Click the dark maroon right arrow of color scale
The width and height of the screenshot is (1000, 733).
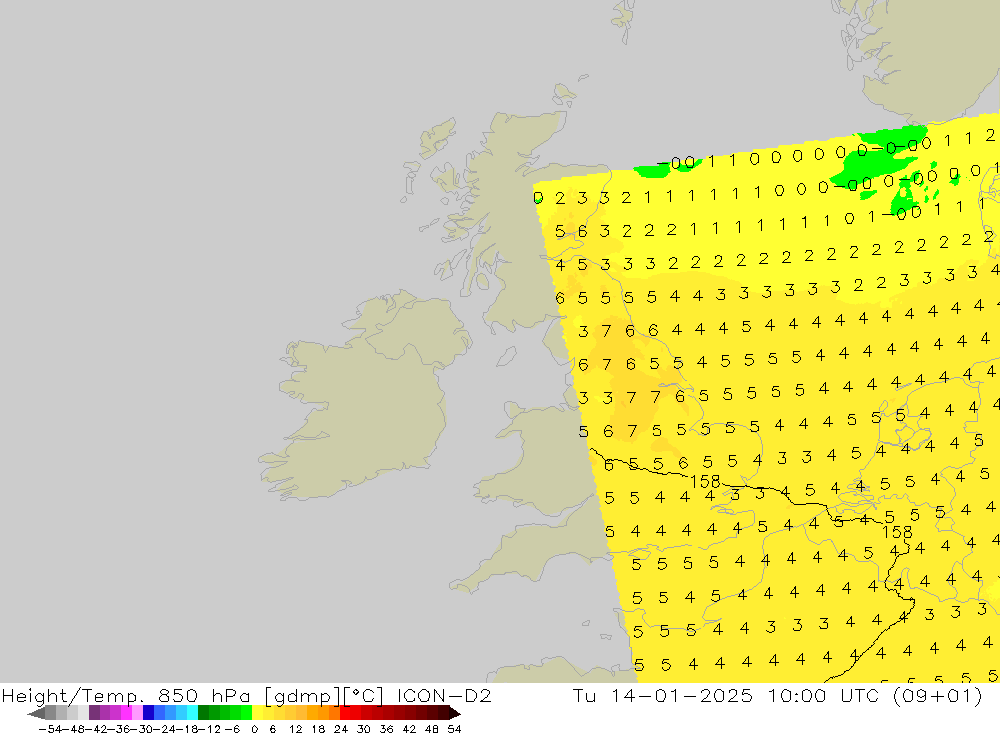pos(453,713)
